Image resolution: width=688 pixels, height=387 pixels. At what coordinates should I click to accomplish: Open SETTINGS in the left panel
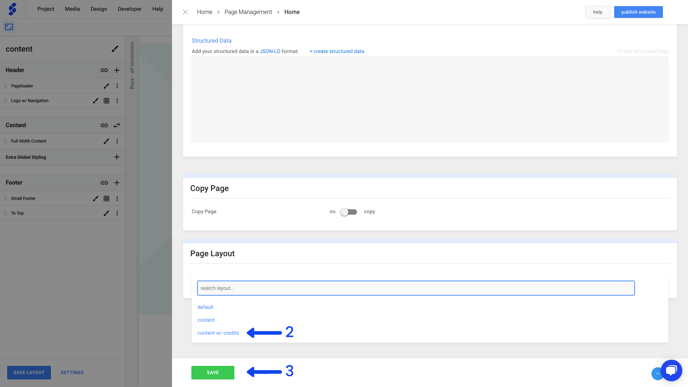72,373
